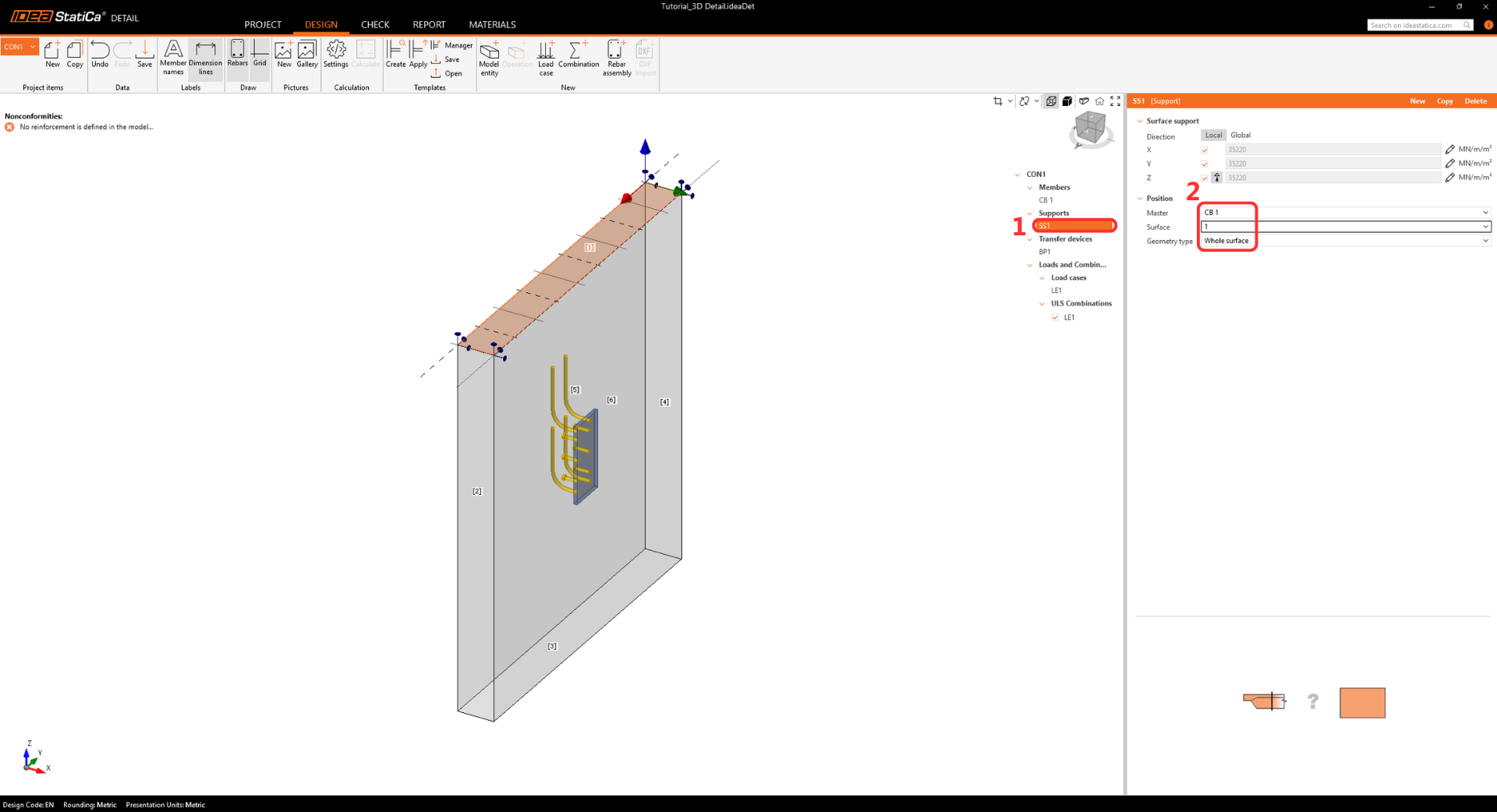Open the MATERIALS tab

492,25
